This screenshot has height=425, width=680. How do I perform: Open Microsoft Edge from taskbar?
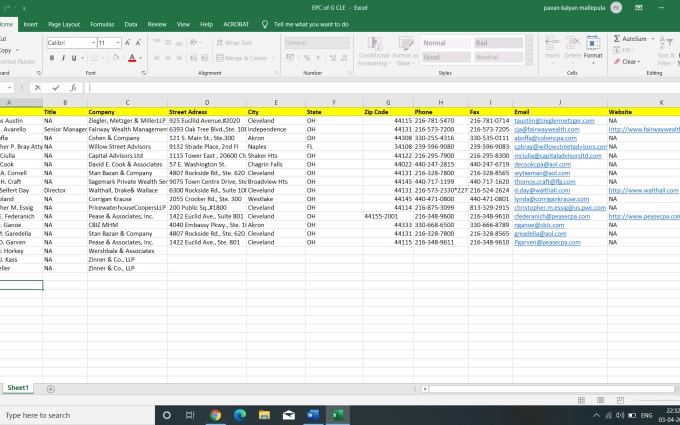click(x=240, y=415)
